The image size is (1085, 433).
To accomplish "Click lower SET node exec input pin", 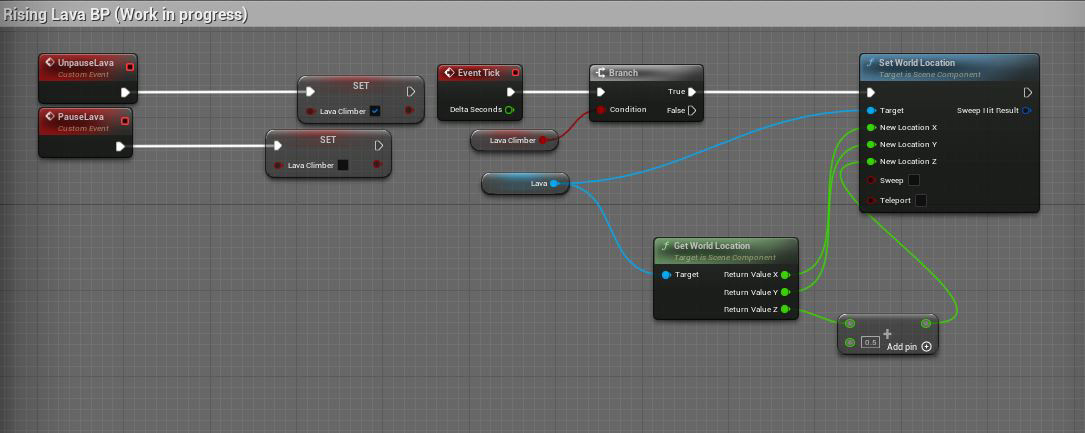I will (277, 145).
